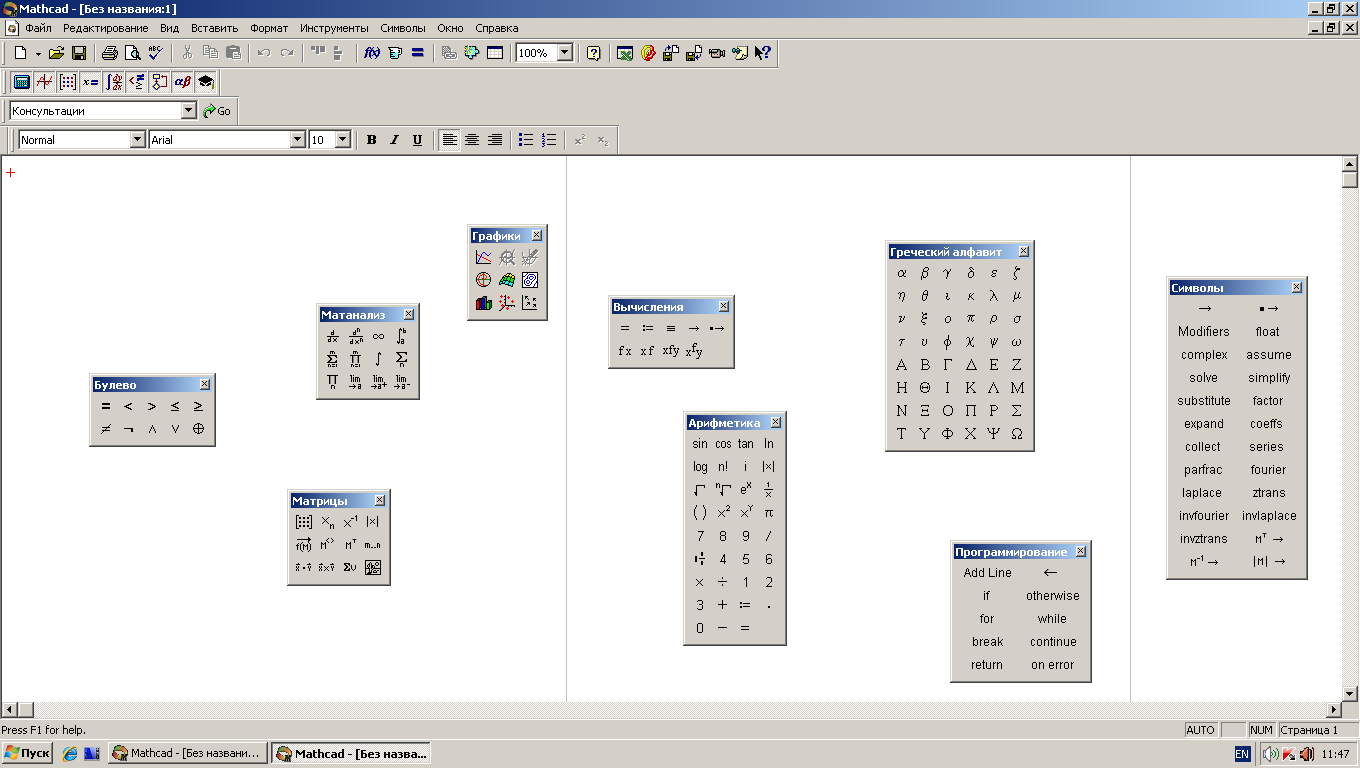Insert capital Omega Ω
The width and height of the screenshot is (1360, 768).
(x=1017, y=434)
